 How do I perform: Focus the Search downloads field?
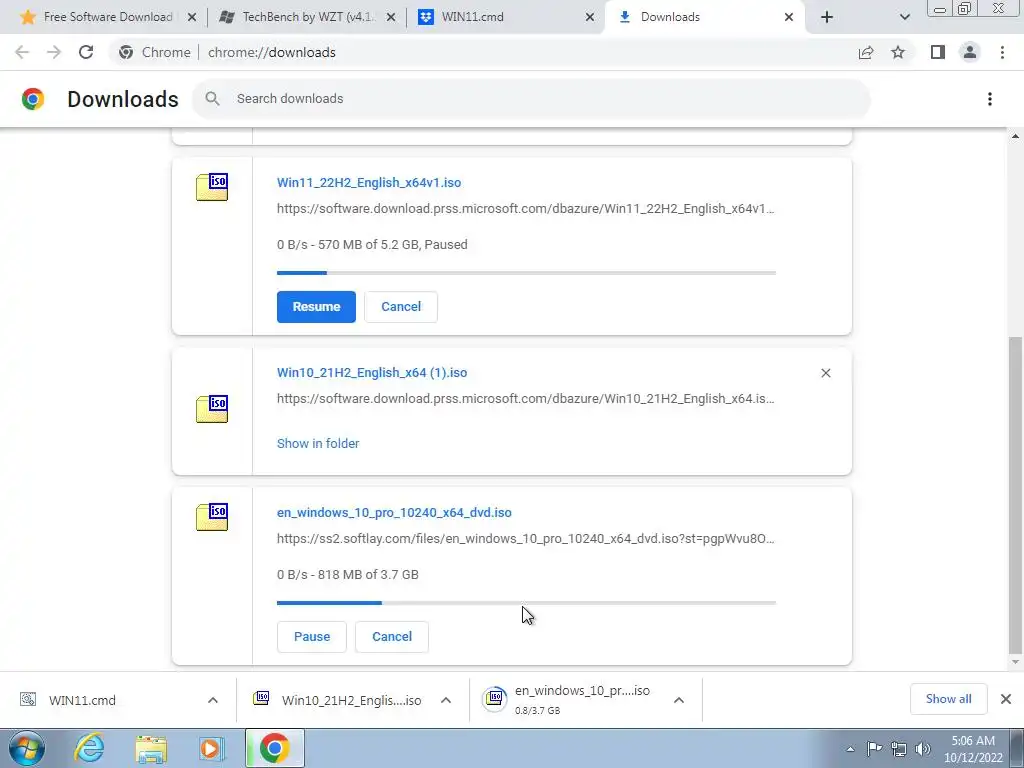[x=531, y=99]
